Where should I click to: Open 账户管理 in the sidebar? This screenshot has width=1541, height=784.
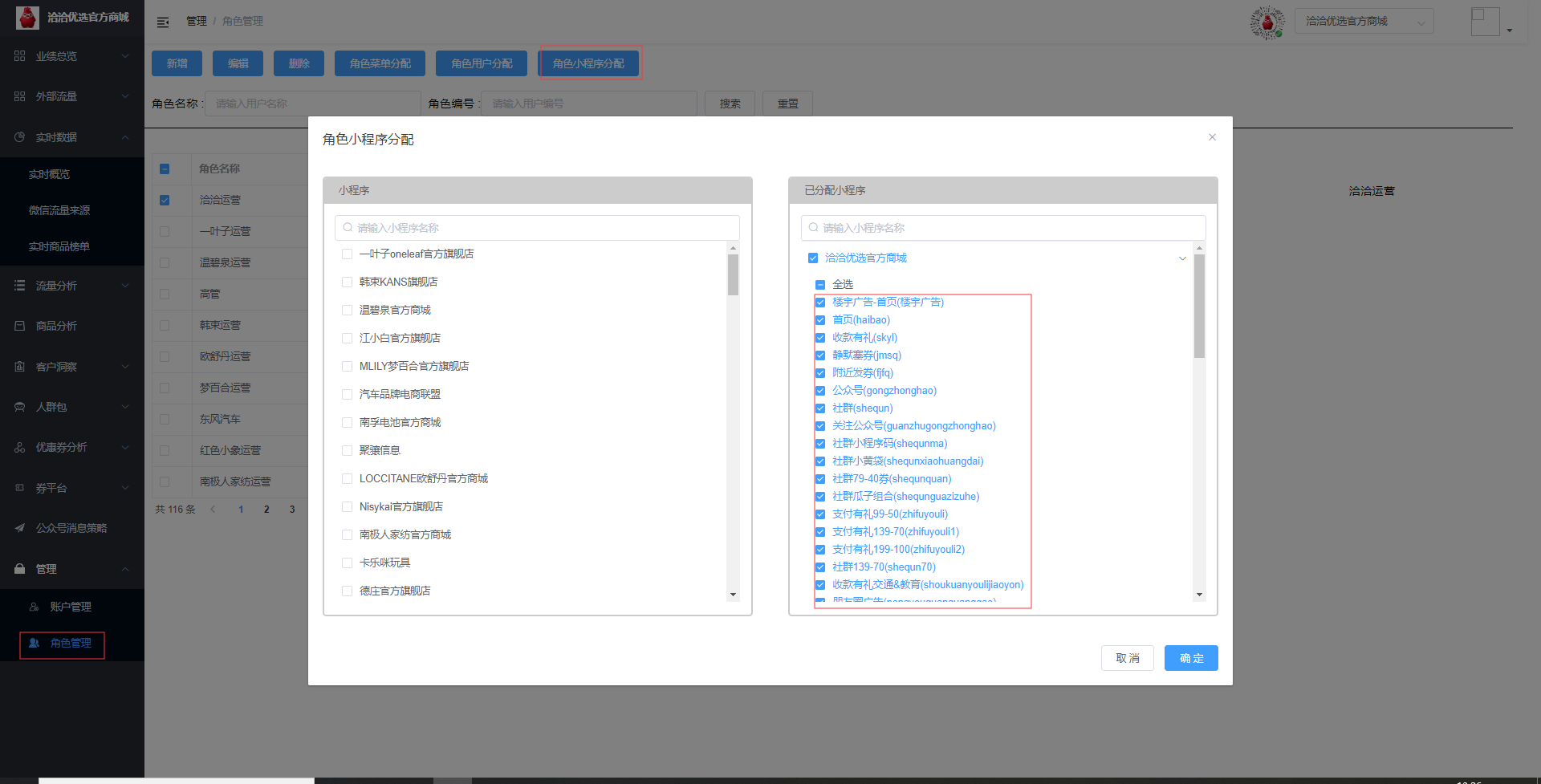pos(71,607)
